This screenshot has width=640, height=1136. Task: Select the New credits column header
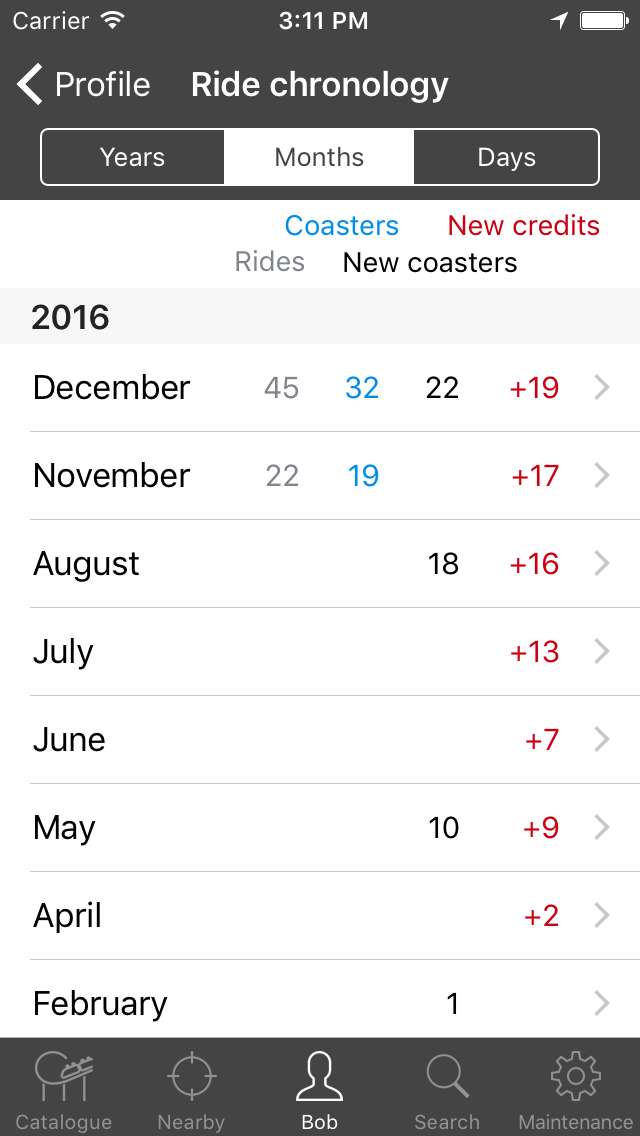[522, 226]
